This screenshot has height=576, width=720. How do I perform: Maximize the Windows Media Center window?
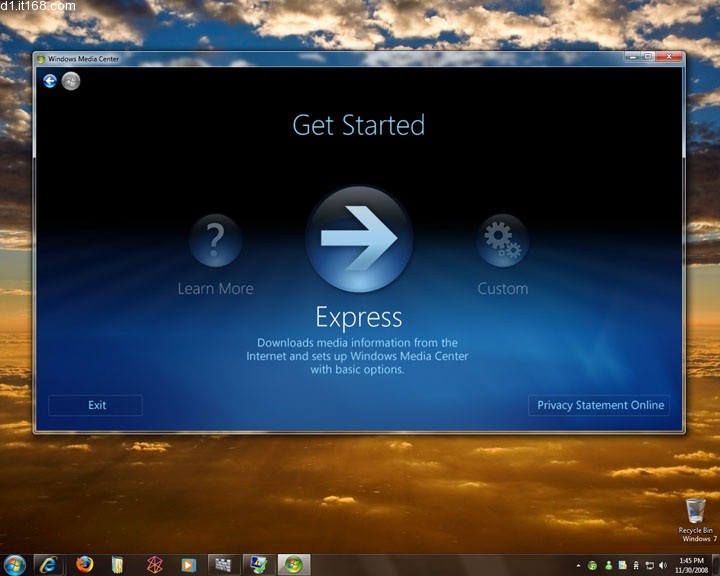648,57
